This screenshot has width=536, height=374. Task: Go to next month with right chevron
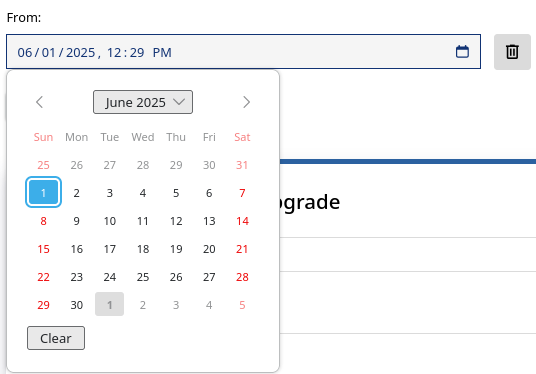point(246,102)
